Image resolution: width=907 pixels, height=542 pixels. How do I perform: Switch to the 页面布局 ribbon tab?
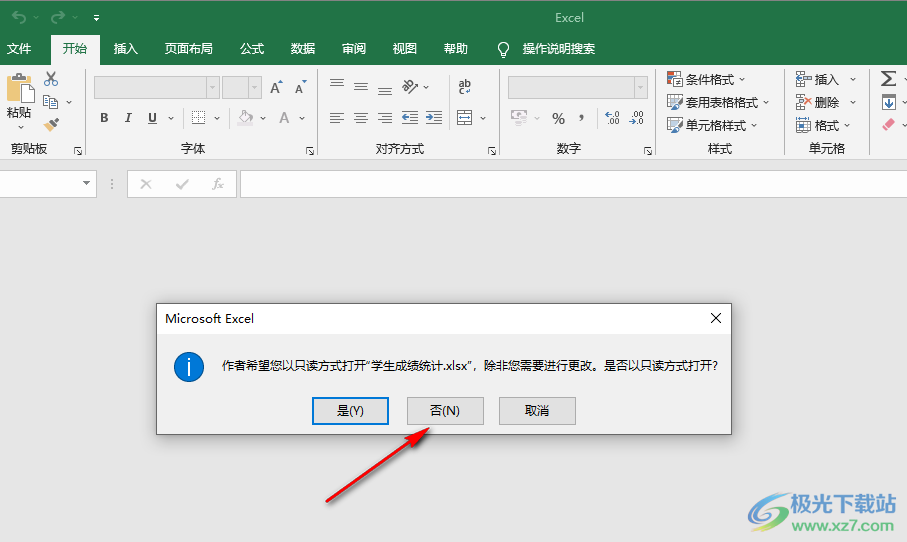point(189,49)
